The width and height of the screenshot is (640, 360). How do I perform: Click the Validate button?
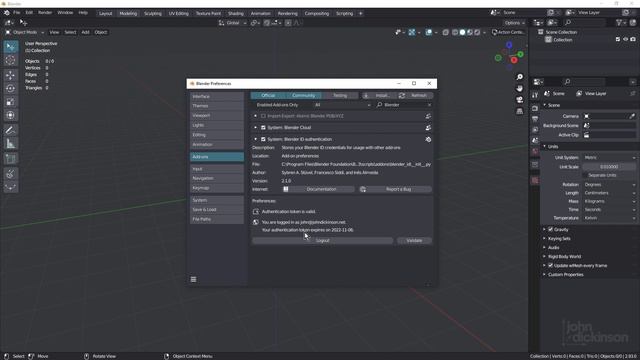pos(414,240)
